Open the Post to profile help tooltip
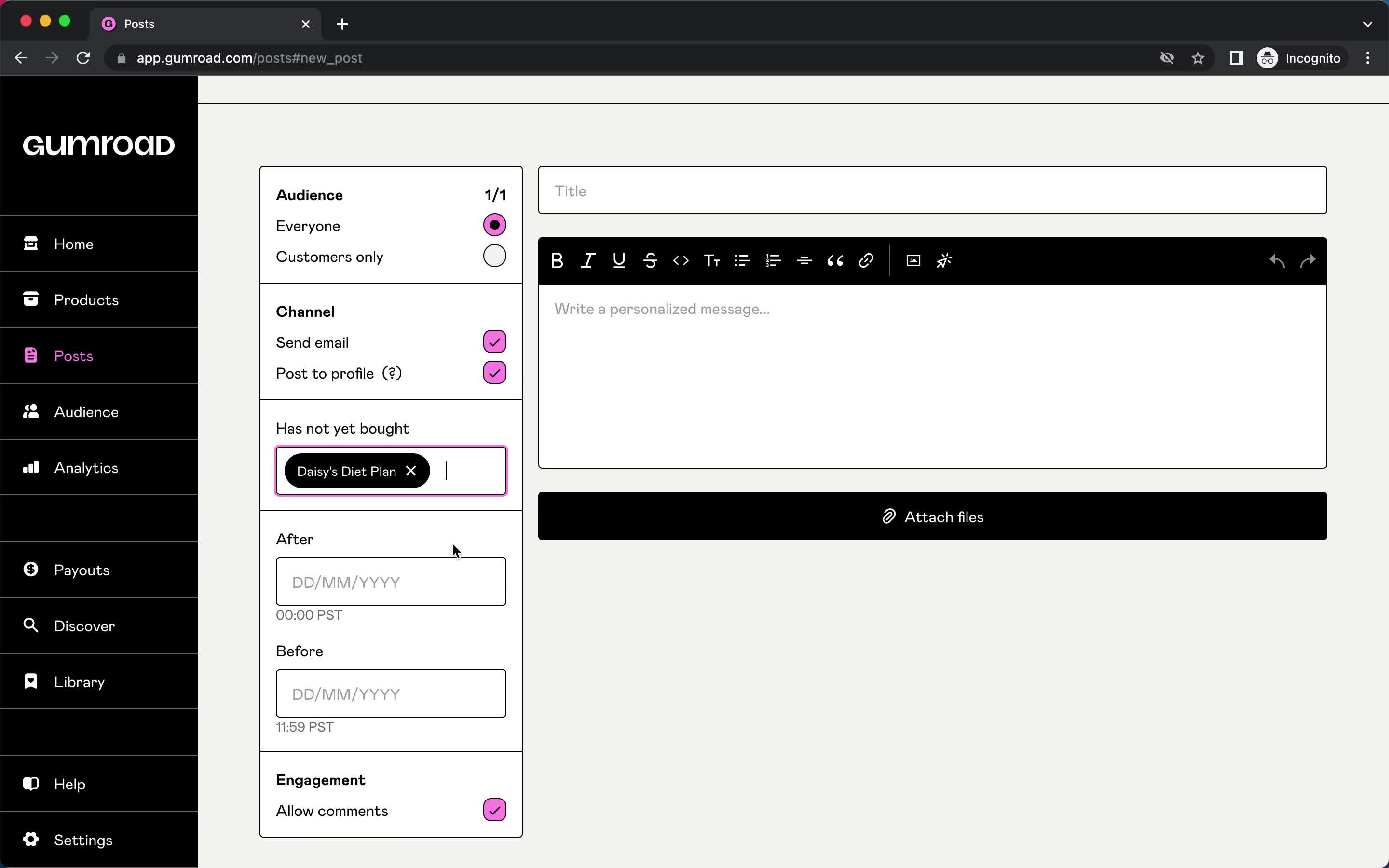Screen dimensions: 1389x868 pos(392,373)
